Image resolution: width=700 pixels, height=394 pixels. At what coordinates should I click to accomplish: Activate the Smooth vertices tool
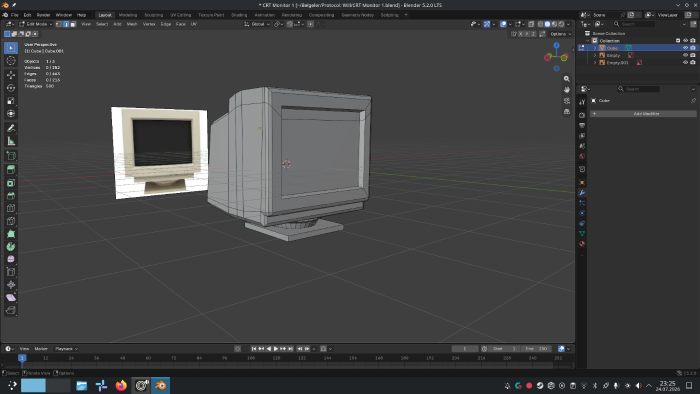(11, 259)
